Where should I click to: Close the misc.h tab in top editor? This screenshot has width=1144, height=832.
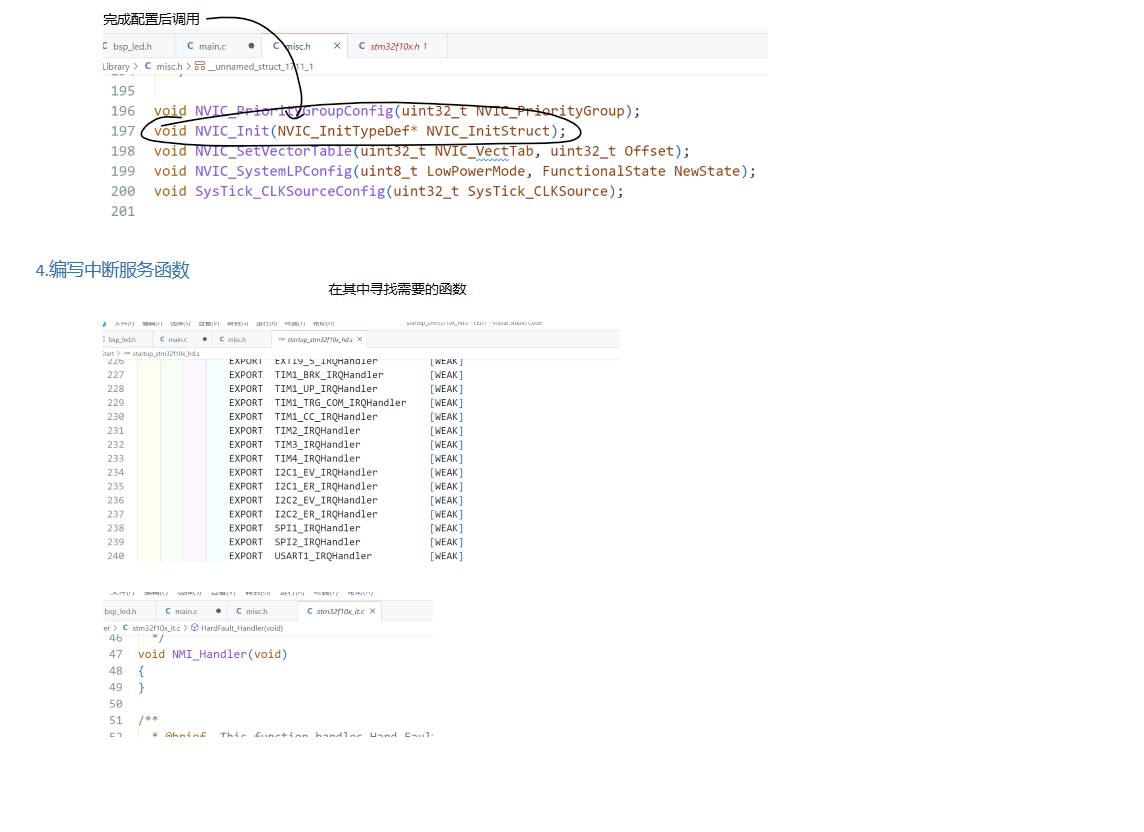pos(337,46)
